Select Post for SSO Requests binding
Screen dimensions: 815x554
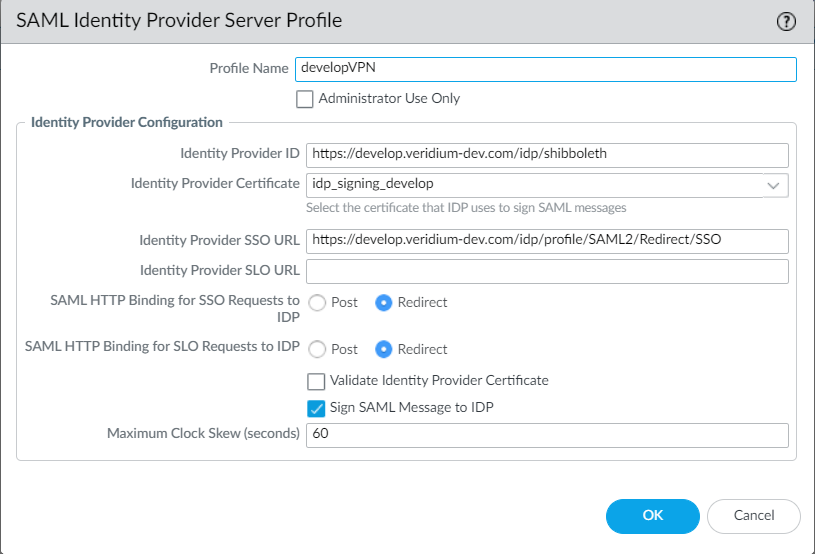click(x=317, y=302)
